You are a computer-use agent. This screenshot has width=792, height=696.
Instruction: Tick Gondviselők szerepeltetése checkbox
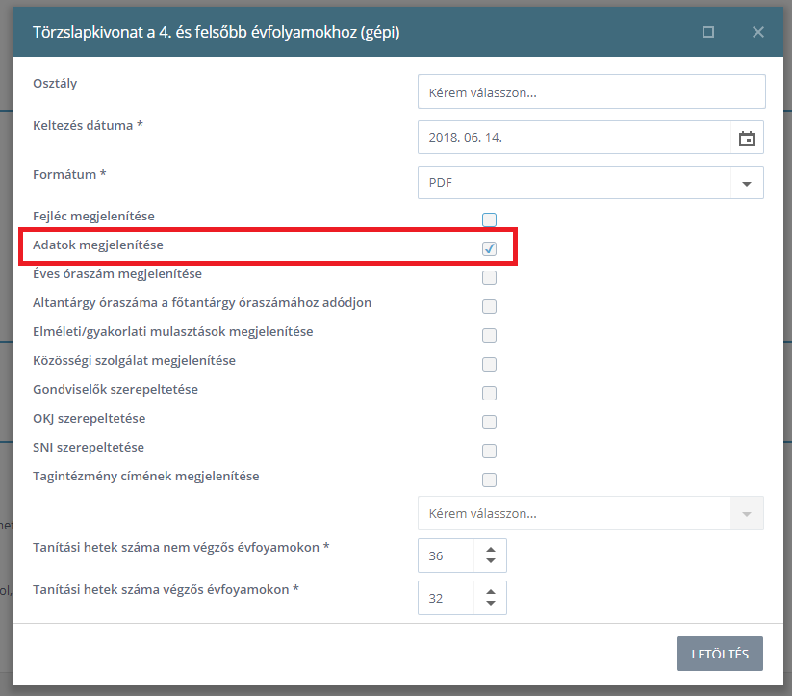coord(489,393)
